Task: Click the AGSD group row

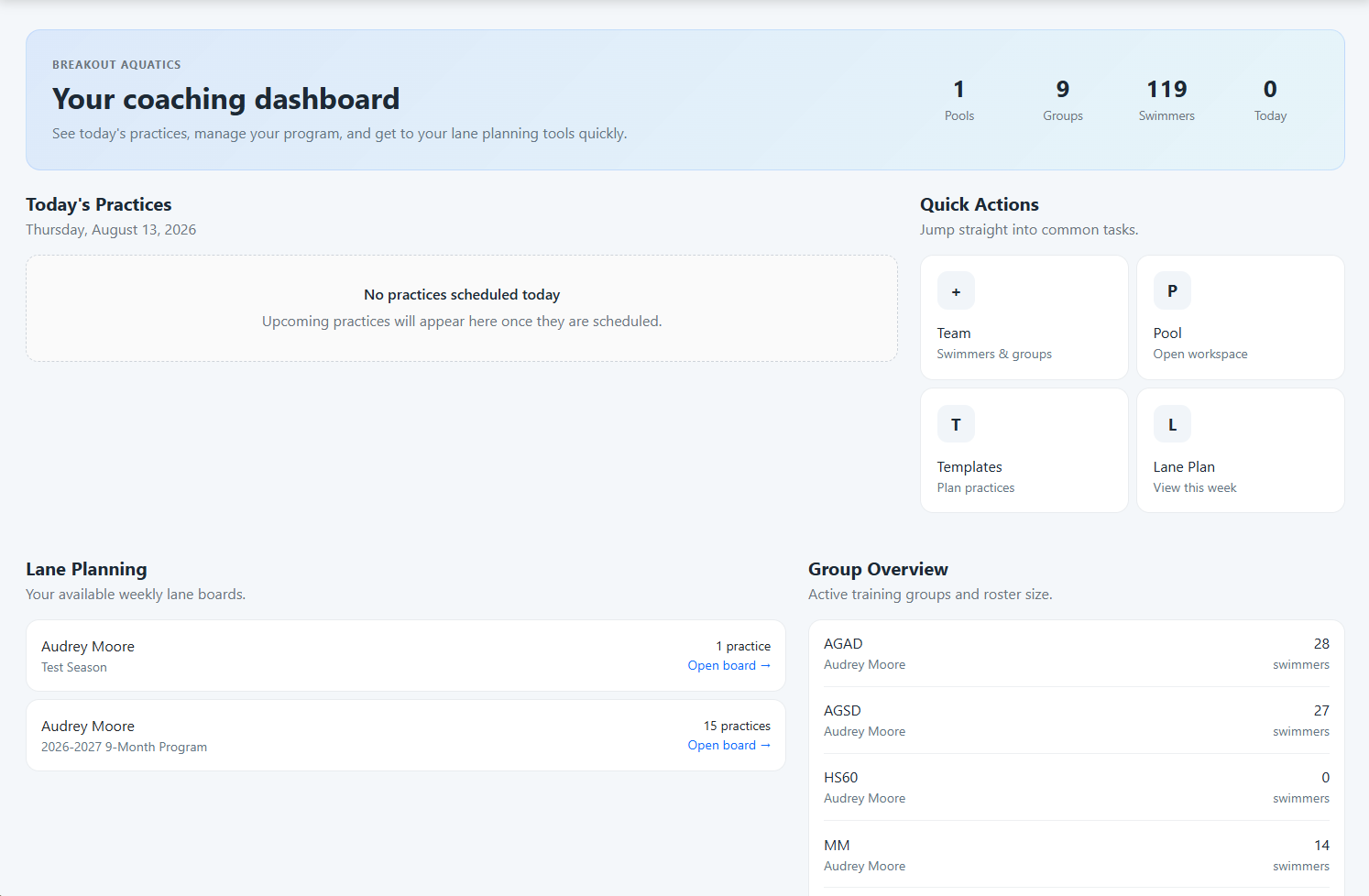Action: tap(1077, 721)
